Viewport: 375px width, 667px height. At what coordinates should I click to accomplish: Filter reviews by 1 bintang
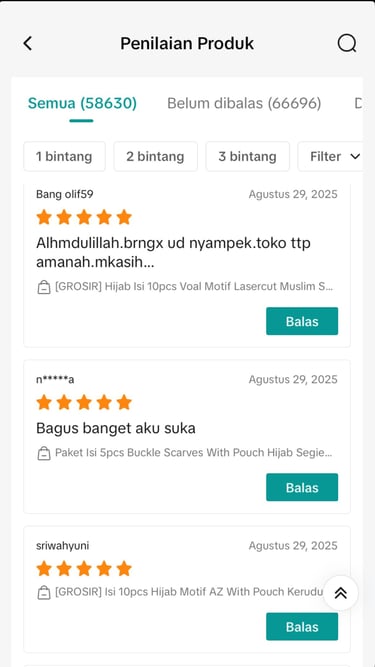[x=64, y=157]
